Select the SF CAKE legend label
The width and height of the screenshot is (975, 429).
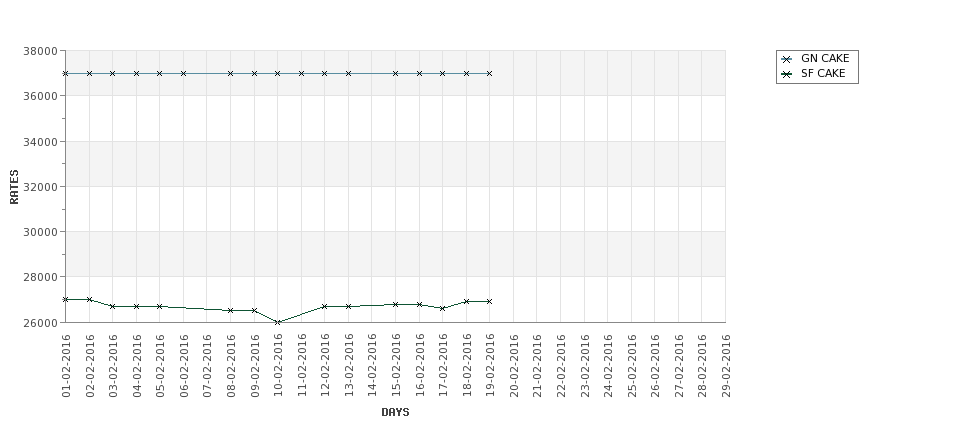[823, 73]
